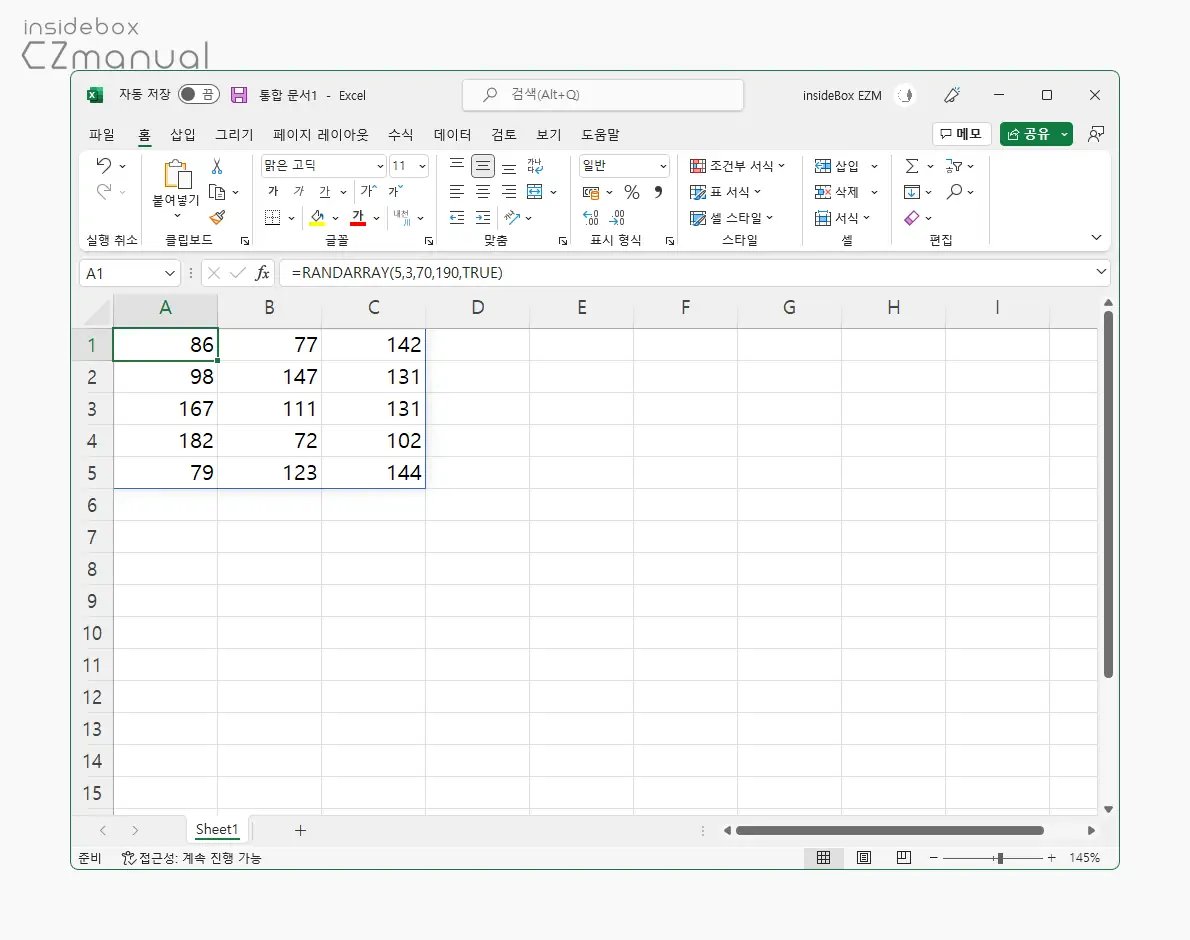Viewport: 1190px width, 940px height.
Task: Click the Clear eraser icon
Action: click(x=912, y=218)
